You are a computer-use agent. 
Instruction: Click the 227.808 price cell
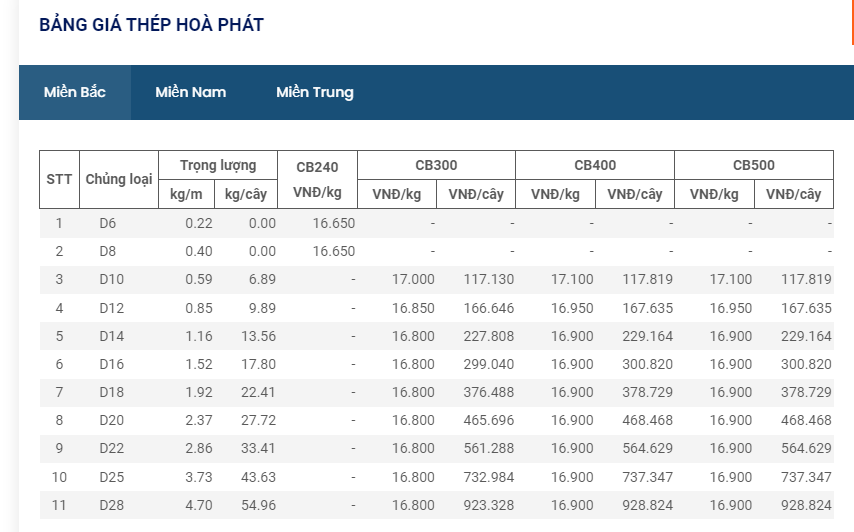click(x=489, y=336)
